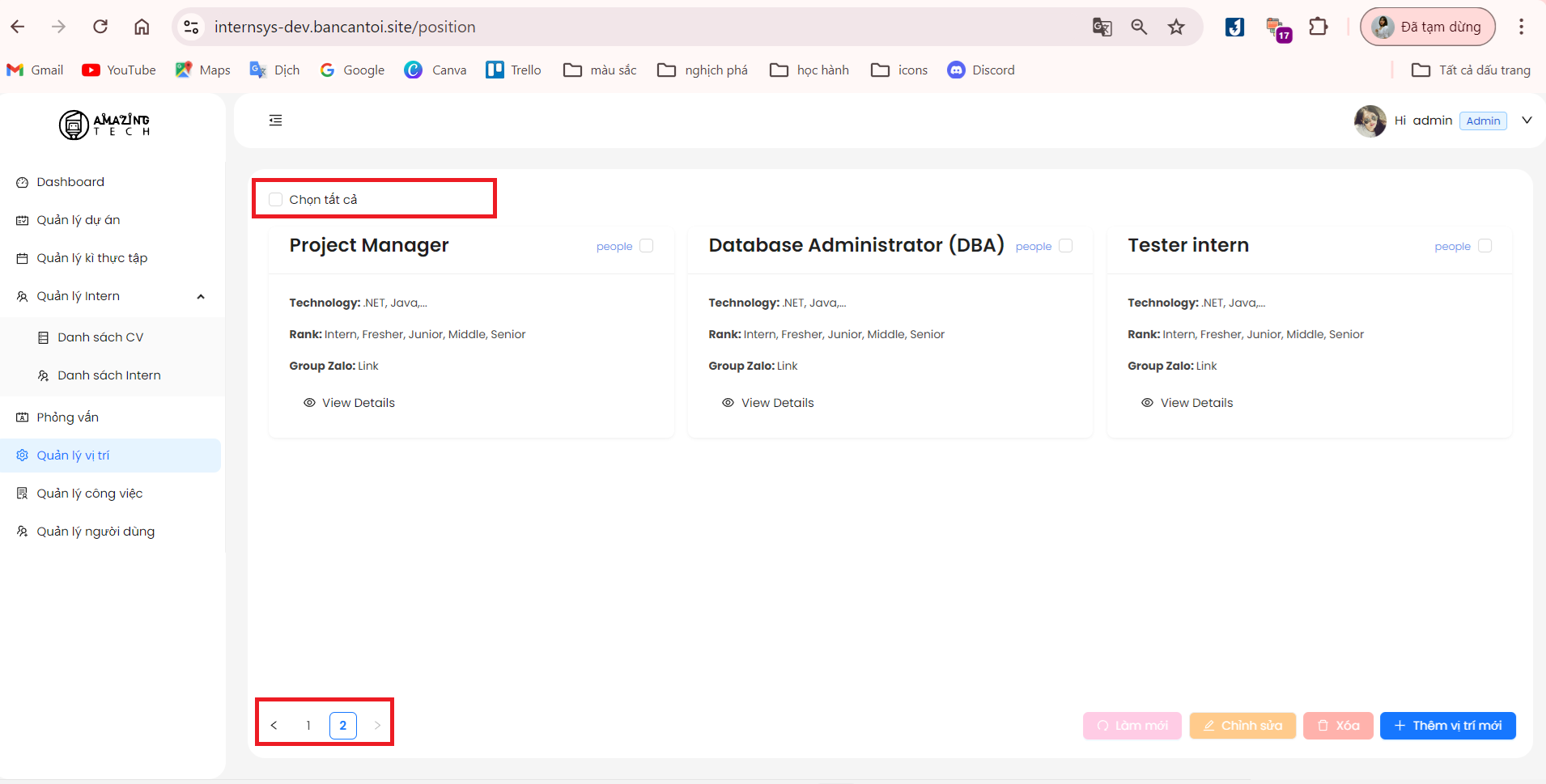Click the admin profile avatar
Viewport: 1546px width, 784px height.
click(1370, 121)
